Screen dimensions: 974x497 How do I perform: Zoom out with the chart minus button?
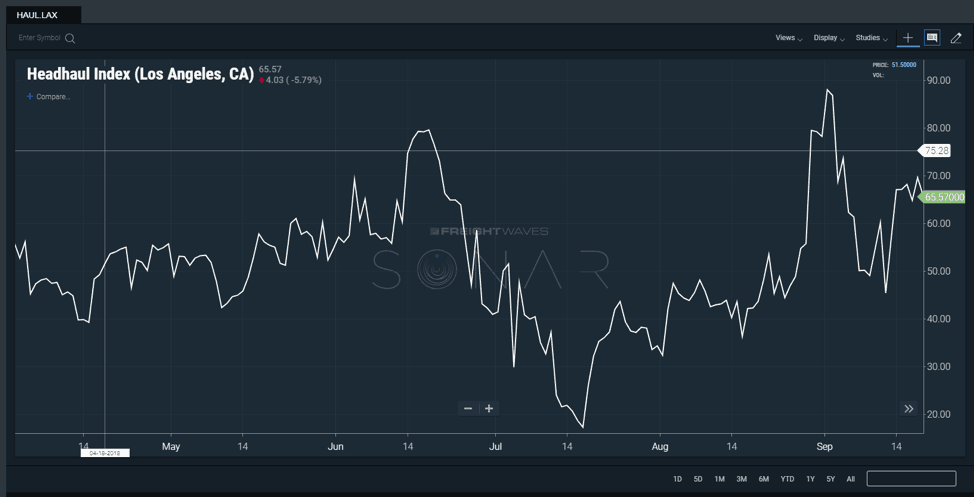click(x=468, y=408)
